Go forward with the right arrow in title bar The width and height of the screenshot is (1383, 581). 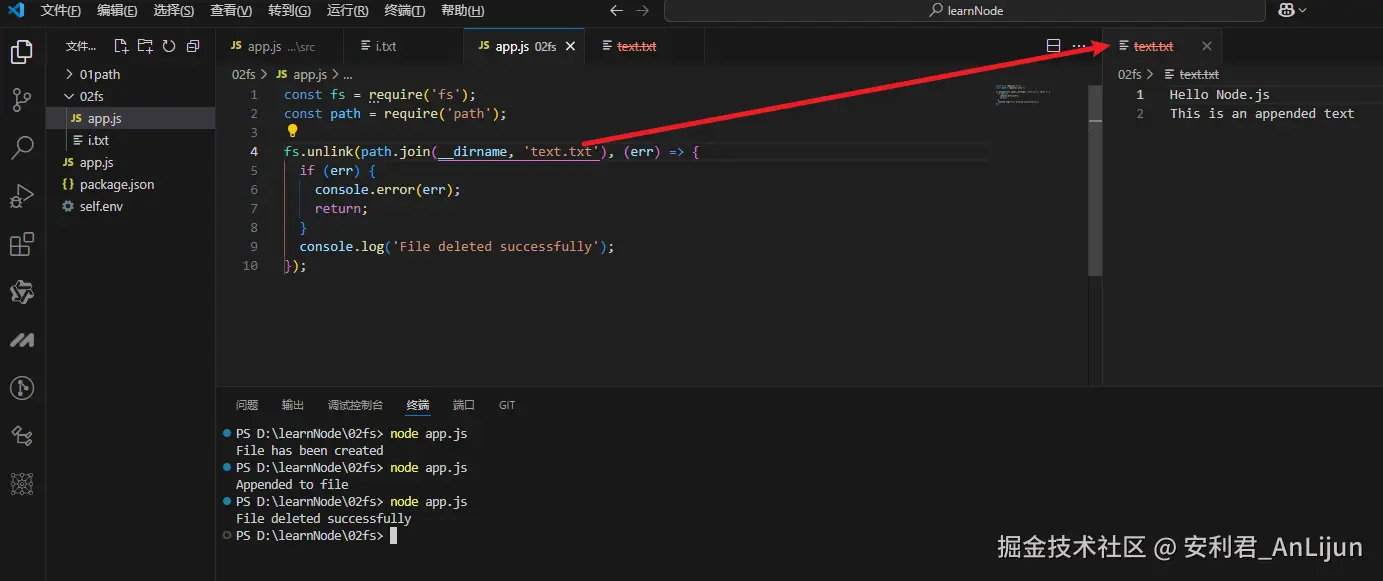[x=643, y=11]
